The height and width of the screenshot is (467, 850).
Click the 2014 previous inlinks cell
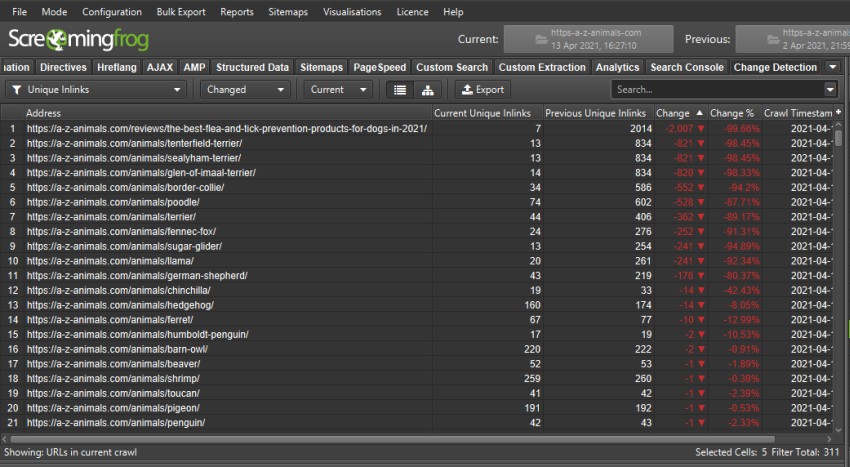[598, 129]
